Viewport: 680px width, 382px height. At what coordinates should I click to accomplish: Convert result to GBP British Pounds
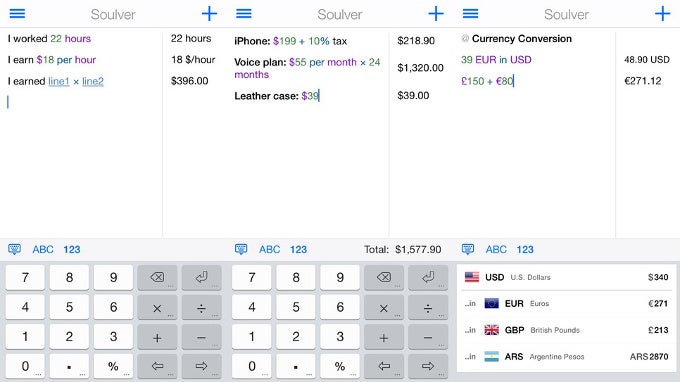tap(566, 330)
